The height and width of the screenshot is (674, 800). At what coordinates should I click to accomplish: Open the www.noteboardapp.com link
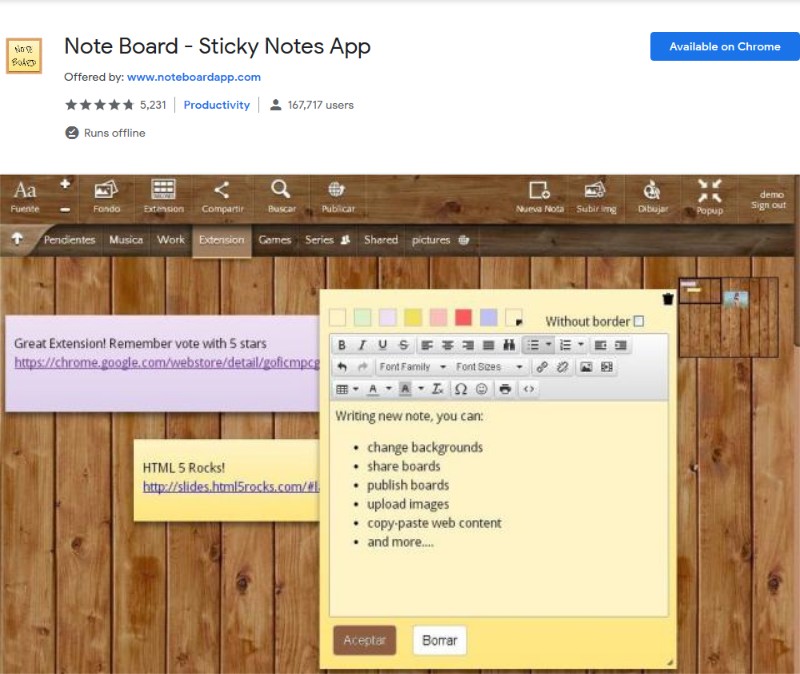coord(194,77)
